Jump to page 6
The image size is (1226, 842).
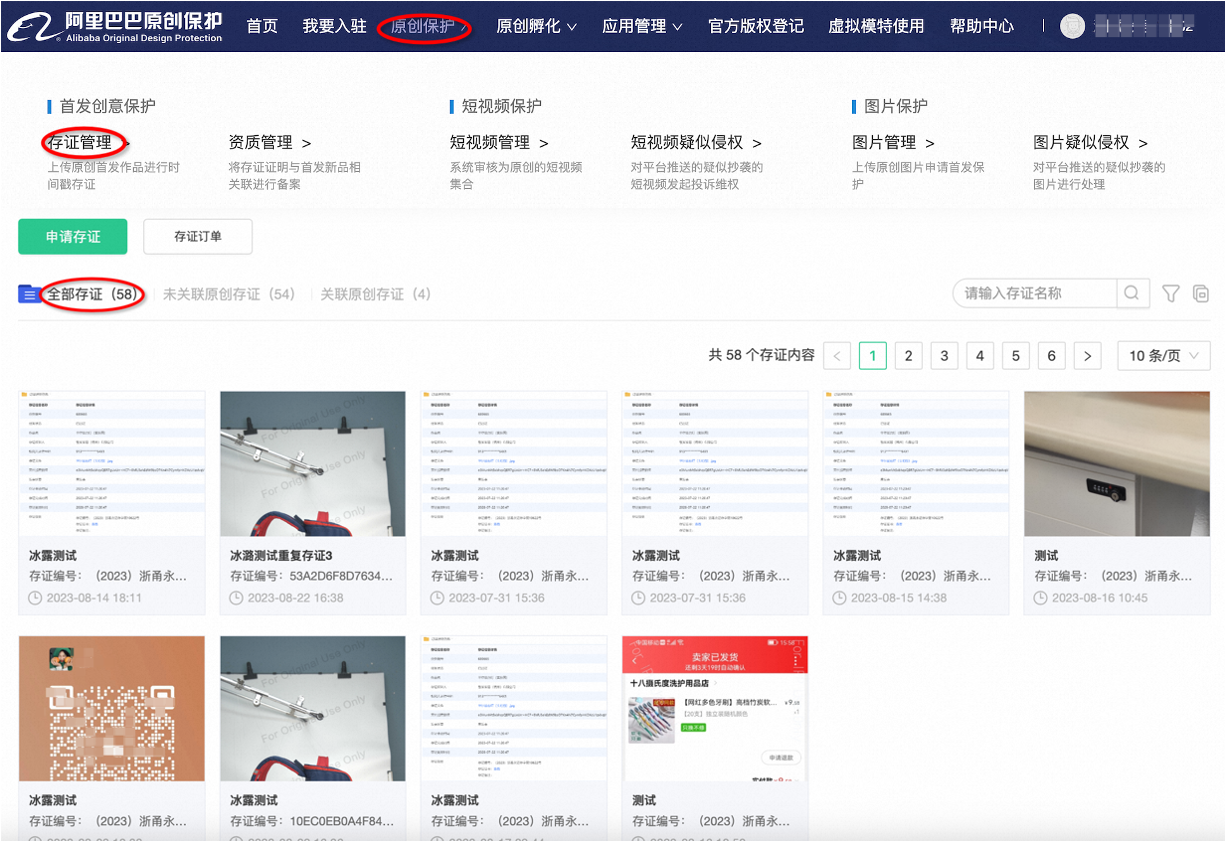(1051, 356)
